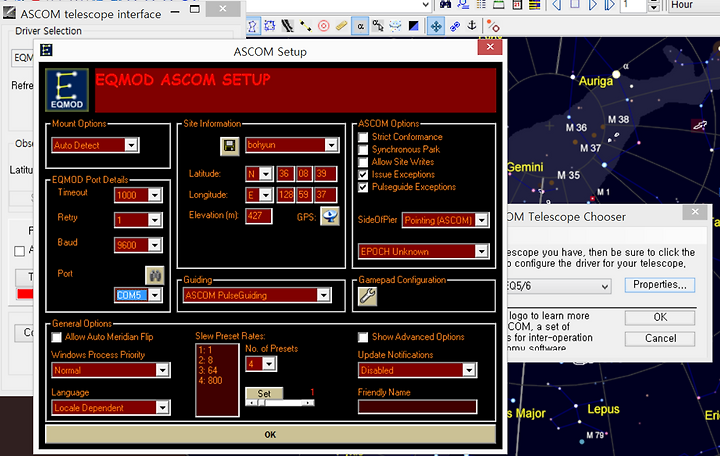This screenshot has width=720, height=456.
Task: Click the GPS satellite dish icon
Action: [x=330, y=216]
